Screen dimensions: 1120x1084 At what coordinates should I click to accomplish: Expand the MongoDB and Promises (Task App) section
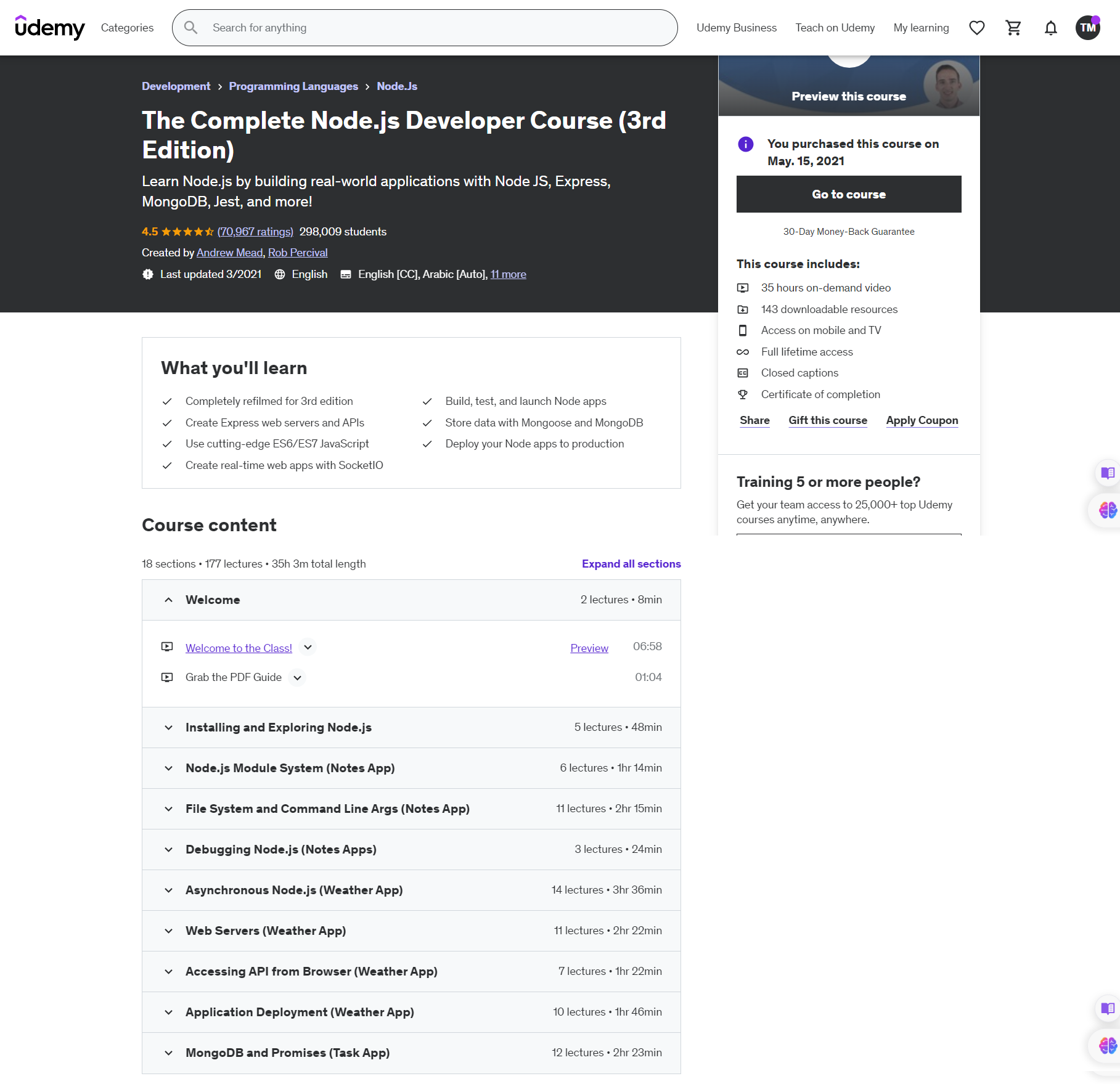point(168,1053)
